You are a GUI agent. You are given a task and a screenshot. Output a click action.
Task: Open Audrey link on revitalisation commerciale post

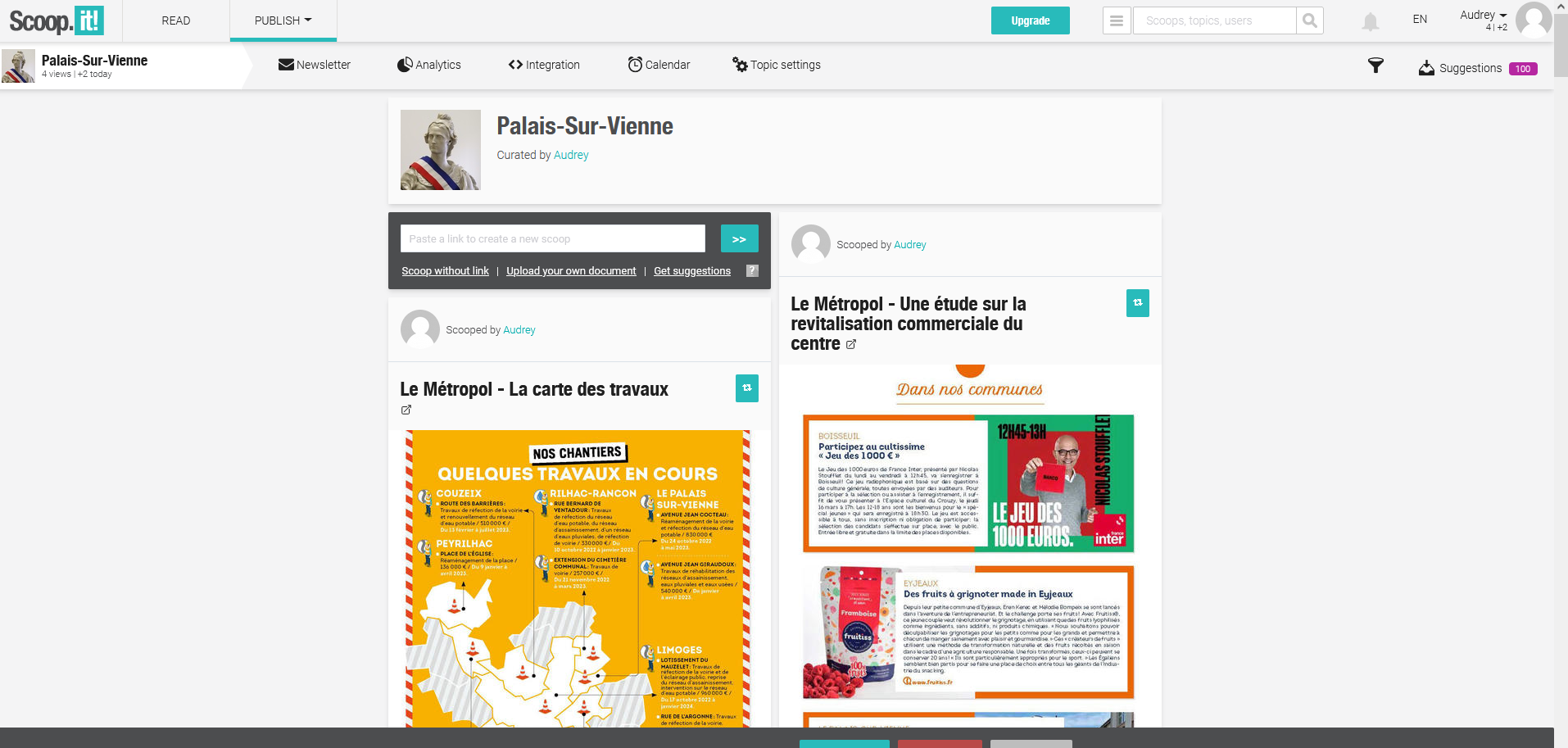pos(910,245)
